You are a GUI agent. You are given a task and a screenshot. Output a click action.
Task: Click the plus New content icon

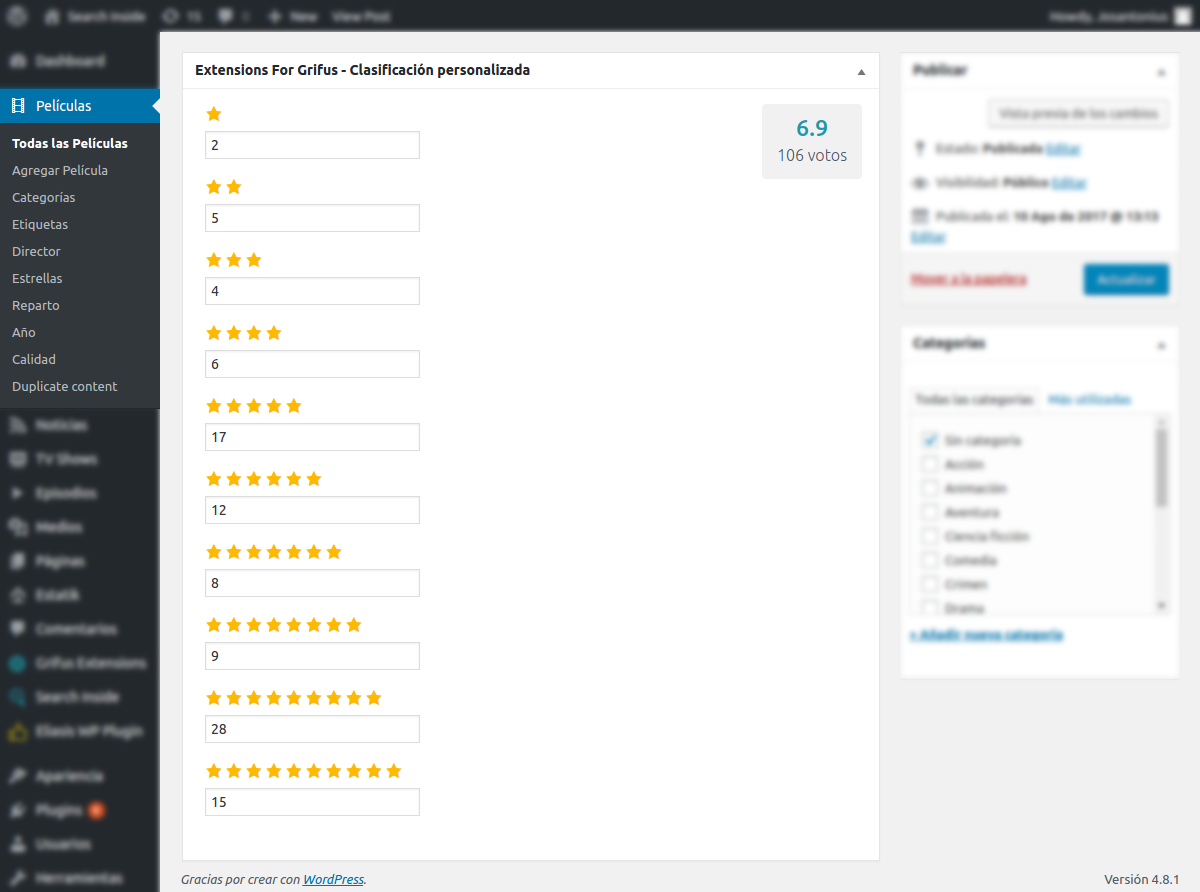point(274,16)
